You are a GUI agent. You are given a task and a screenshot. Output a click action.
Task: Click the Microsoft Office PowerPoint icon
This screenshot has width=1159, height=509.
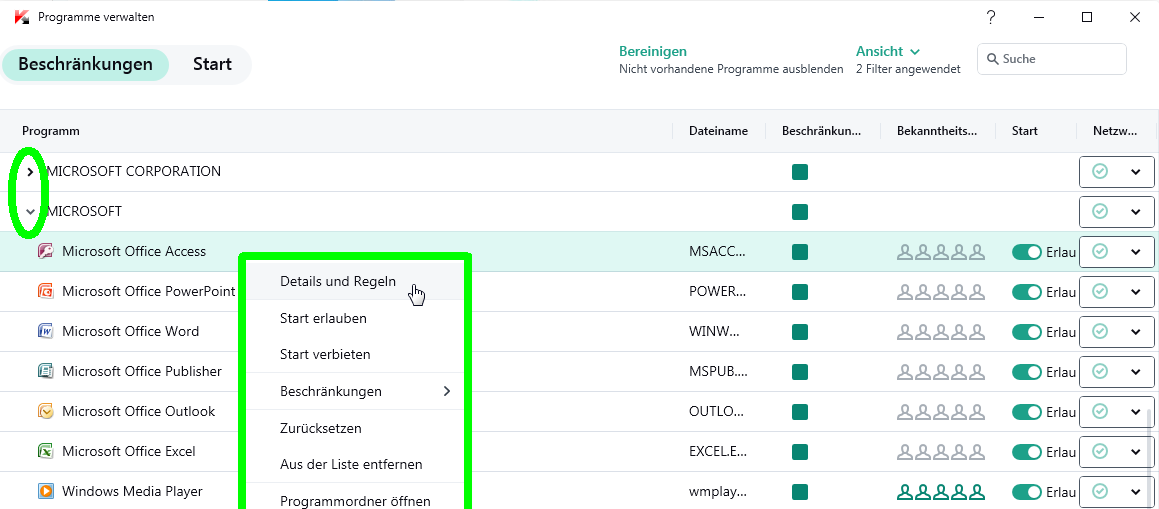coord(45,291)
